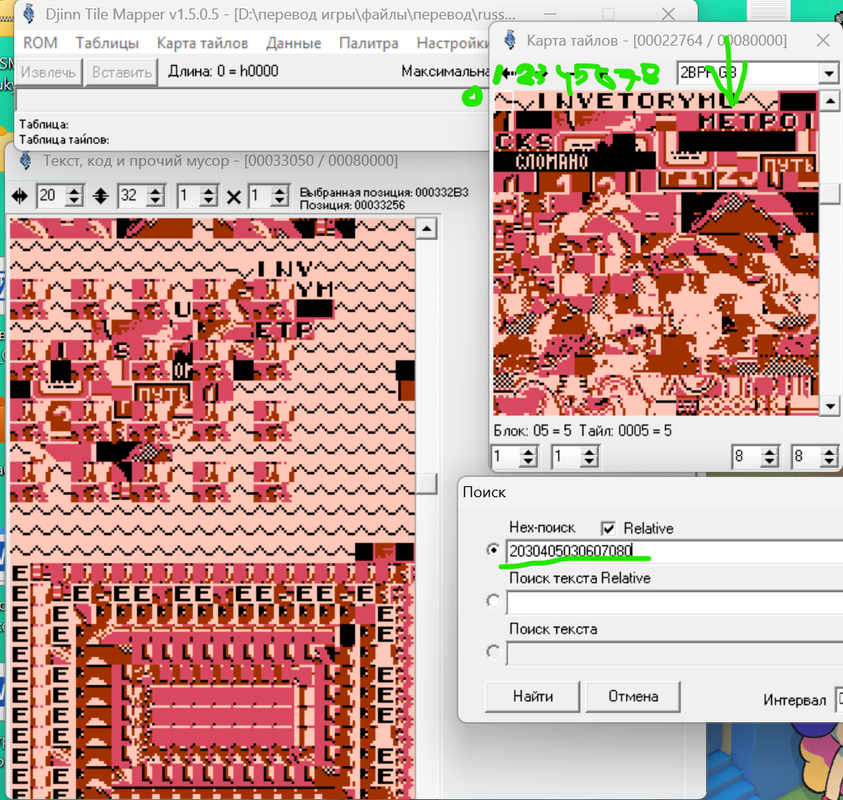Open the Настройки menu
843x800 pixels.
coord(453,43)
